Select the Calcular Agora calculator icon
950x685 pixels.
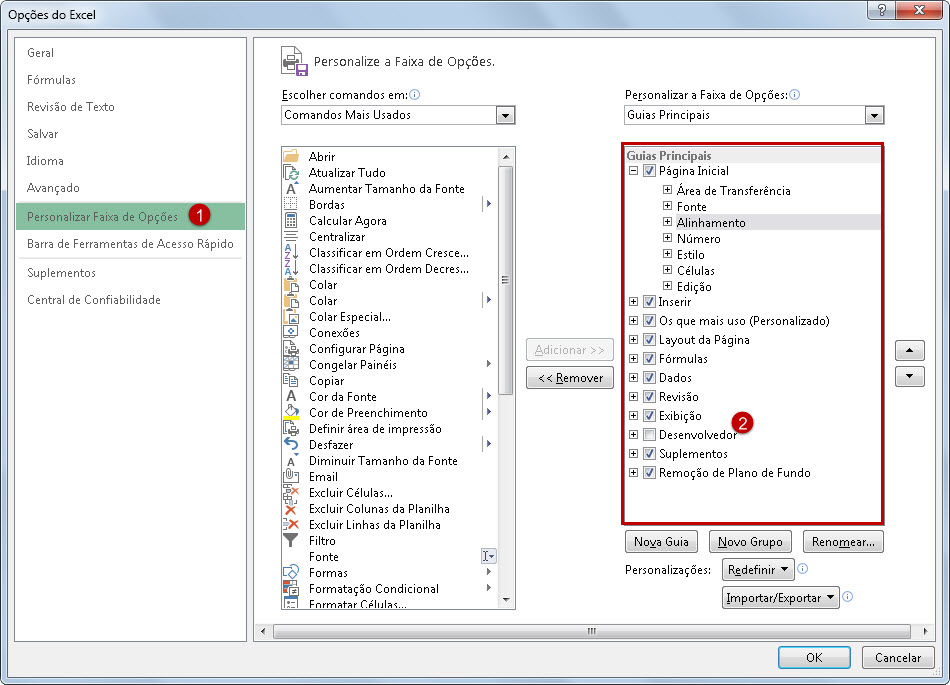291,221
